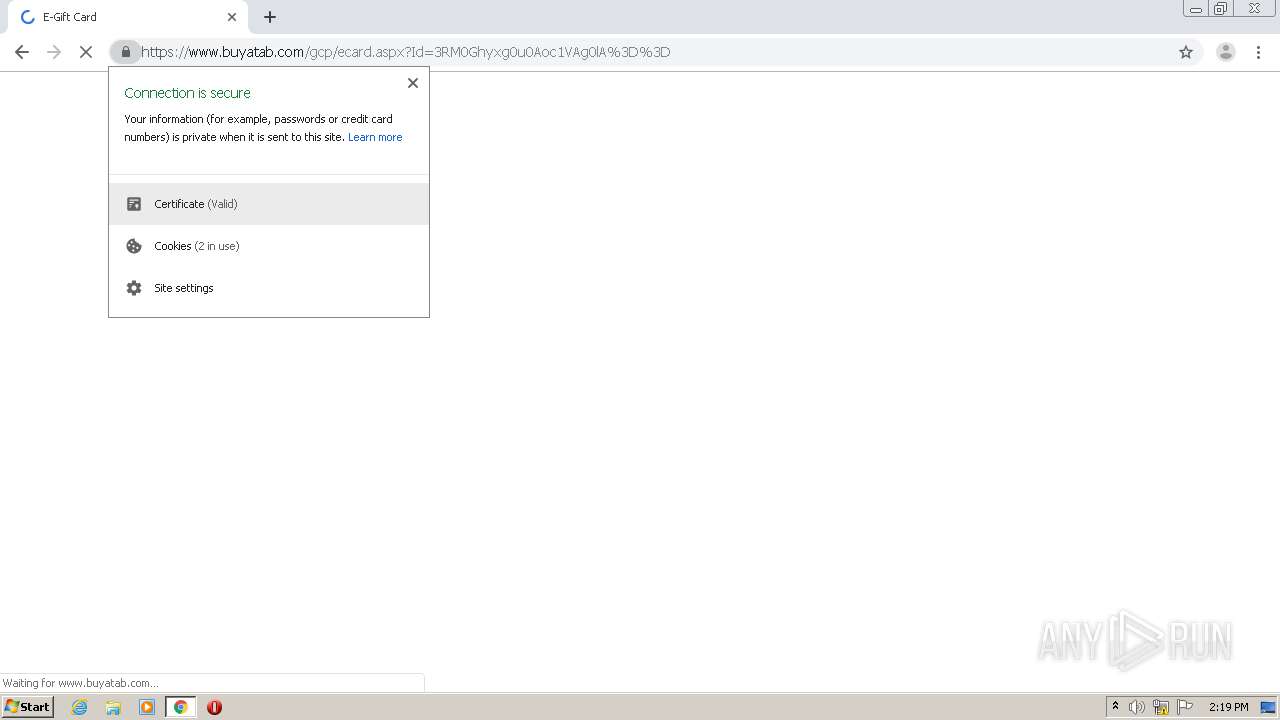The width and height of the screenshot is (1280, 720).
Task: Open a new tab
Action: pyautogui.click(x=270, y=17)
